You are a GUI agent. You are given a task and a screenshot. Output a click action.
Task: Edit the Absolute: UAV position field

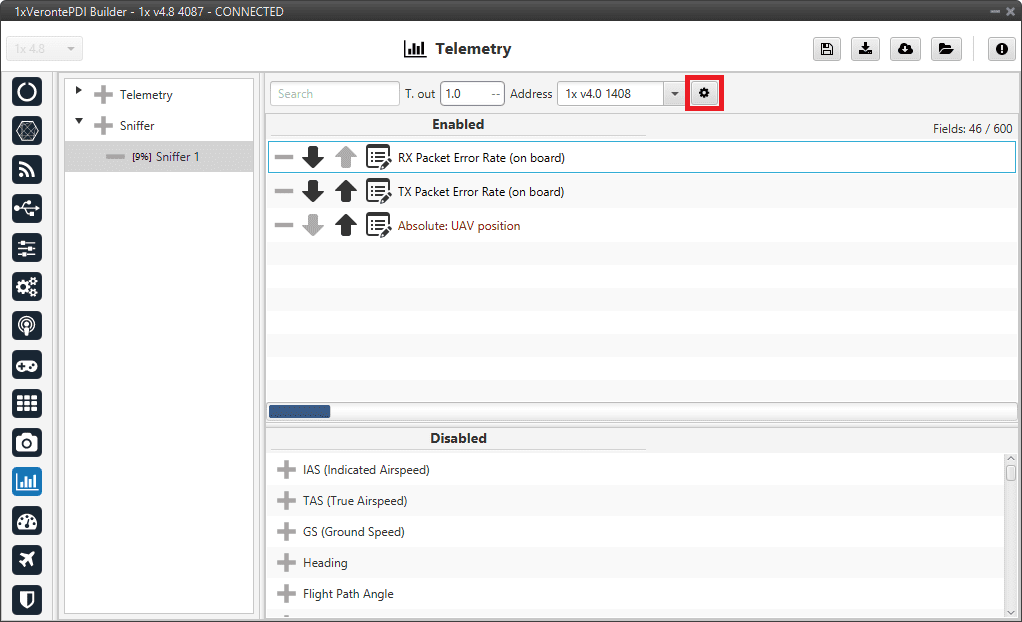pos(378,226)
